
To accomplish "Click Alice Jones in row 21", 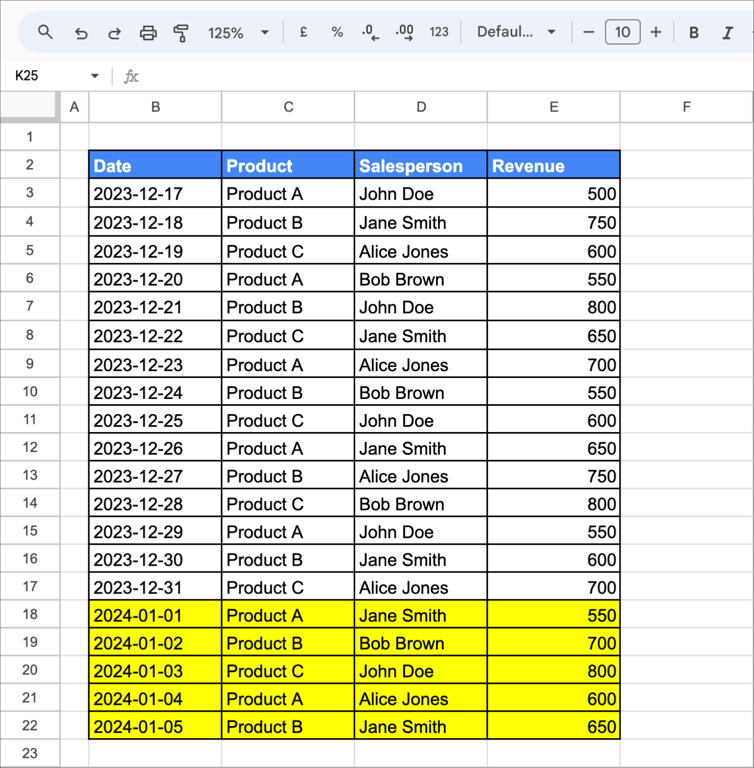I will click(421, 698).
